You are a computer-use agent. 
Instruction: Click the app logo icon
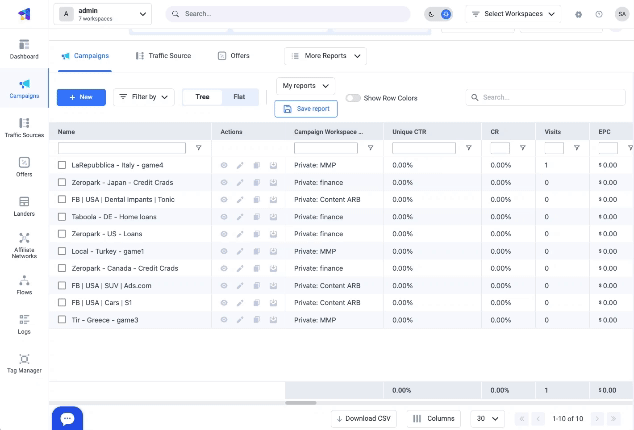[24, 14]
